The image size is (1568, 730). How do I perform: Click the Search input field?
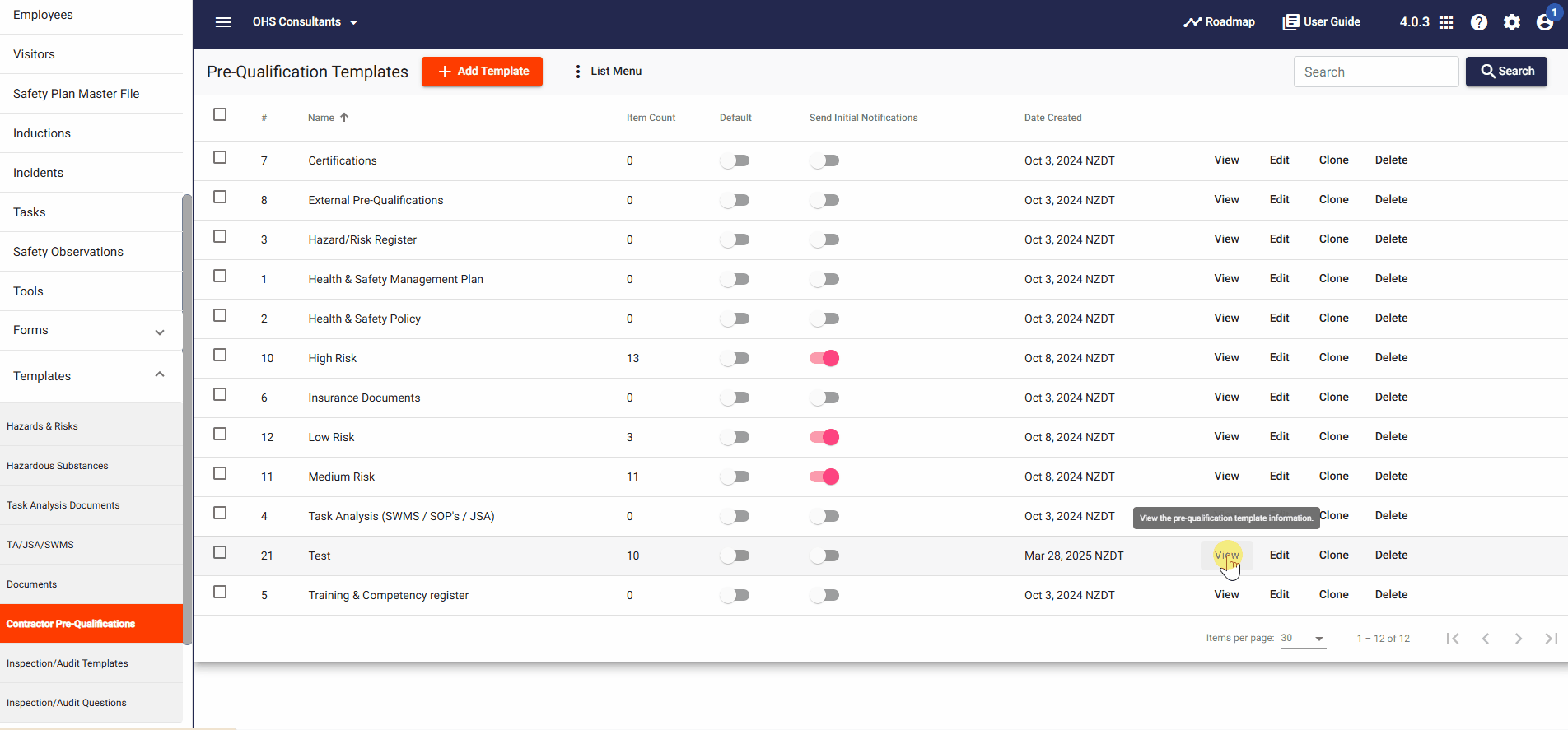coord(1376,72)
